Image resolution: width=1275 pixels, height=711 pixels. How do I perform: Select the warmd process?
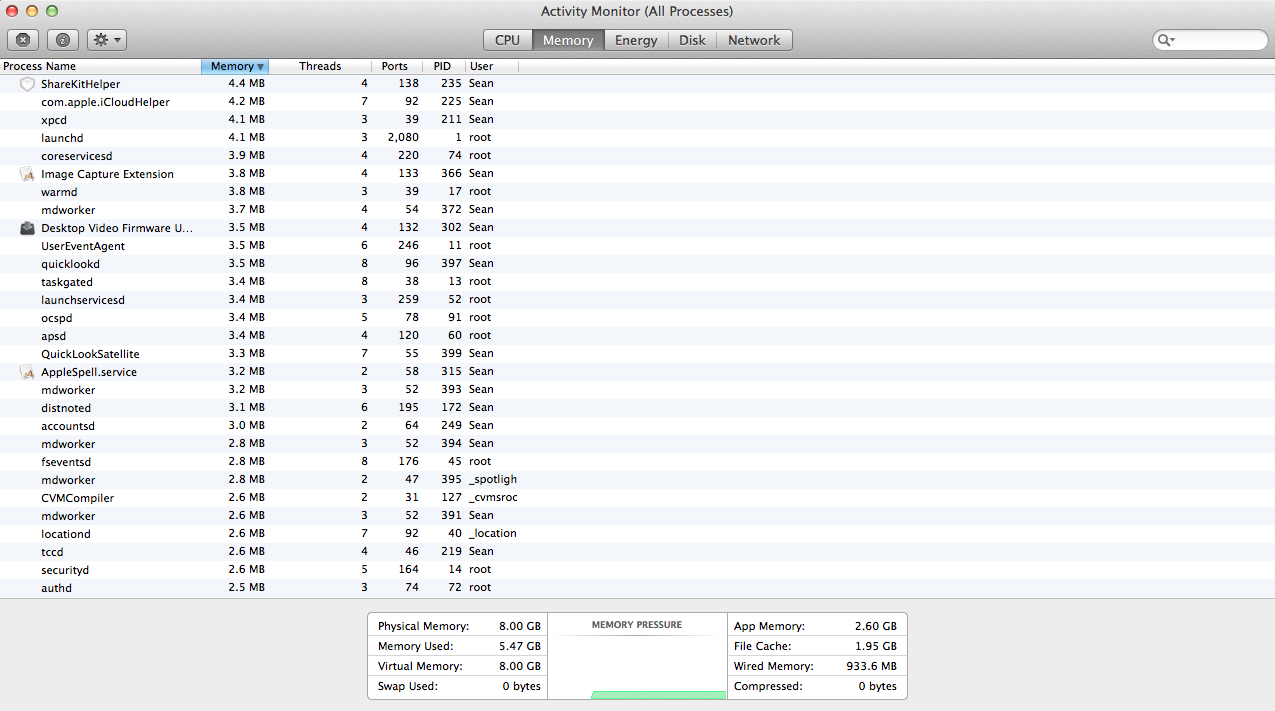pos(637,192)
